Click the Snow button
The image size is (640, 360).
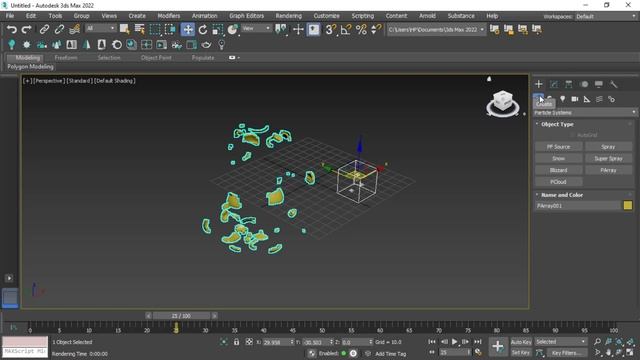click(x=558, y=158)
